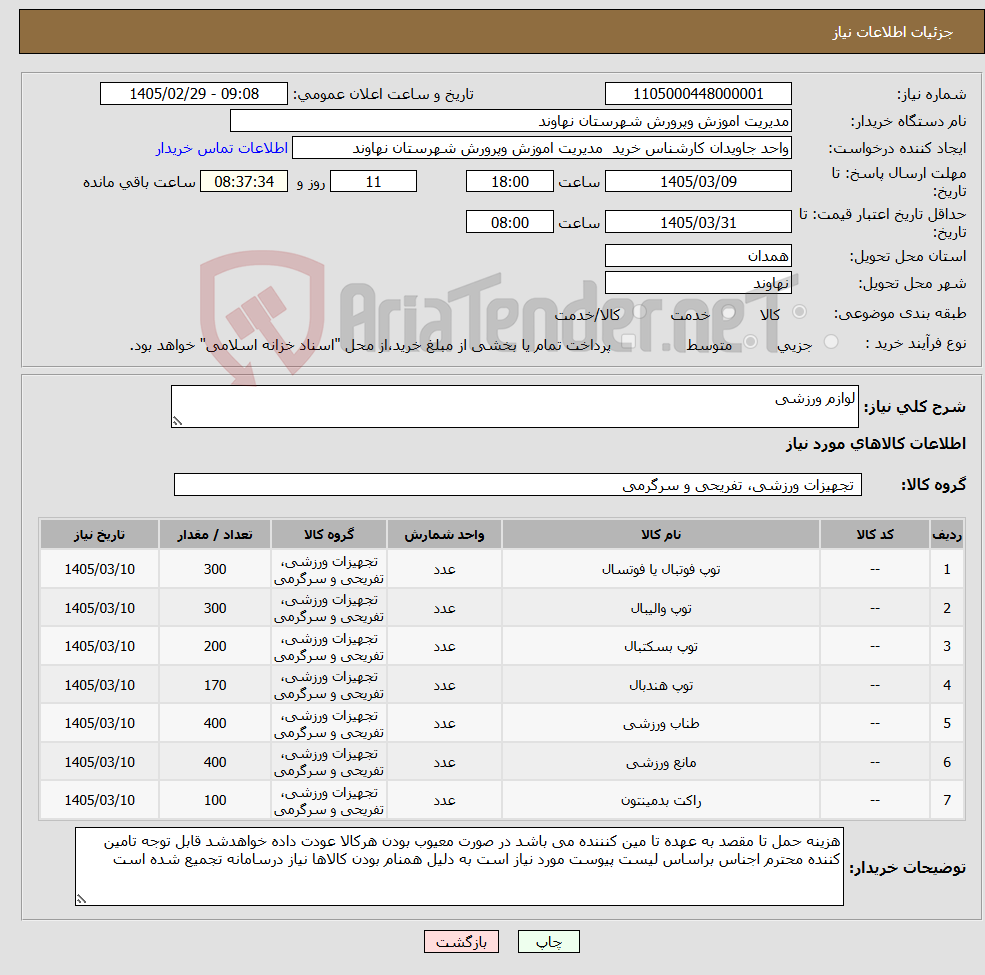
Task: Click the delivery province field همدان
Action: tap(698, 256)
